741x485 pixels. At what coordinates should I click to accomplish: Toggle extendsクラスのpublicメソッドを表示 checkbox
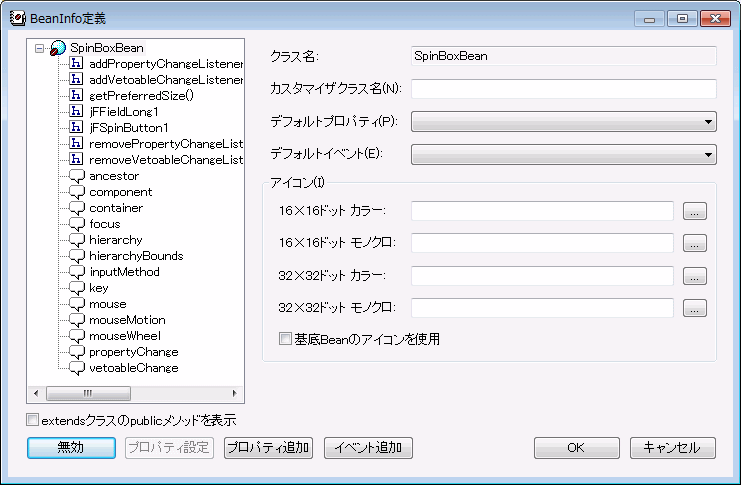pos(33,420)
